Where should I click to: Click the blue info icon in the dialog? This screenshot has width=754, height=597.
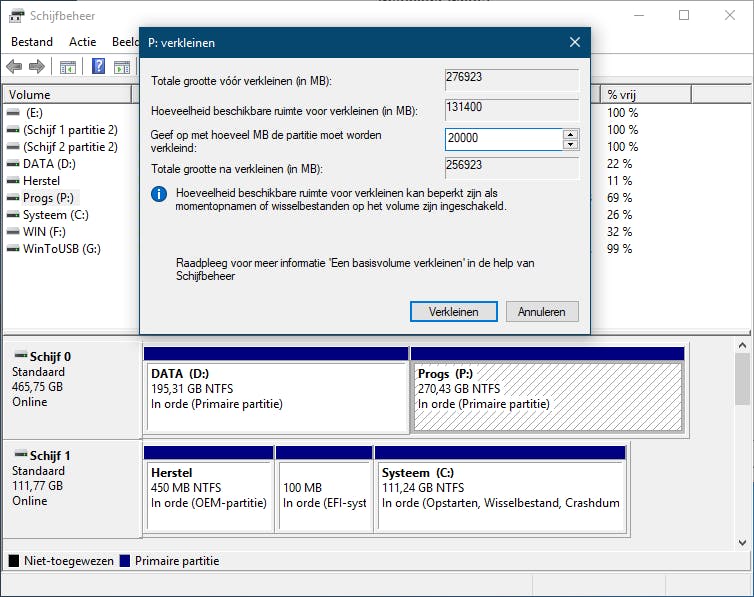coord(159,194)
